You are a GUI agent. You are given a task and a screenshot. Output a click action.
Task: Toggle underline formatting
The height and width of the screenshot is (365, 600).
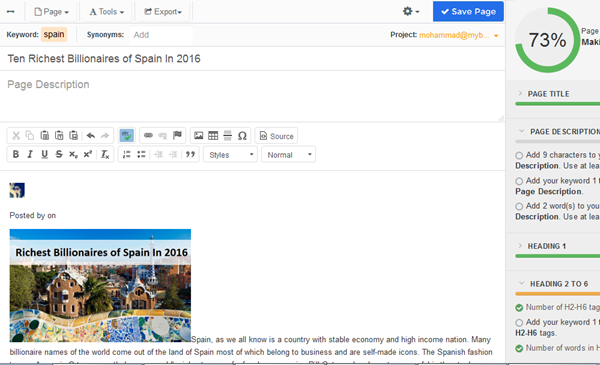coord(44,154)
